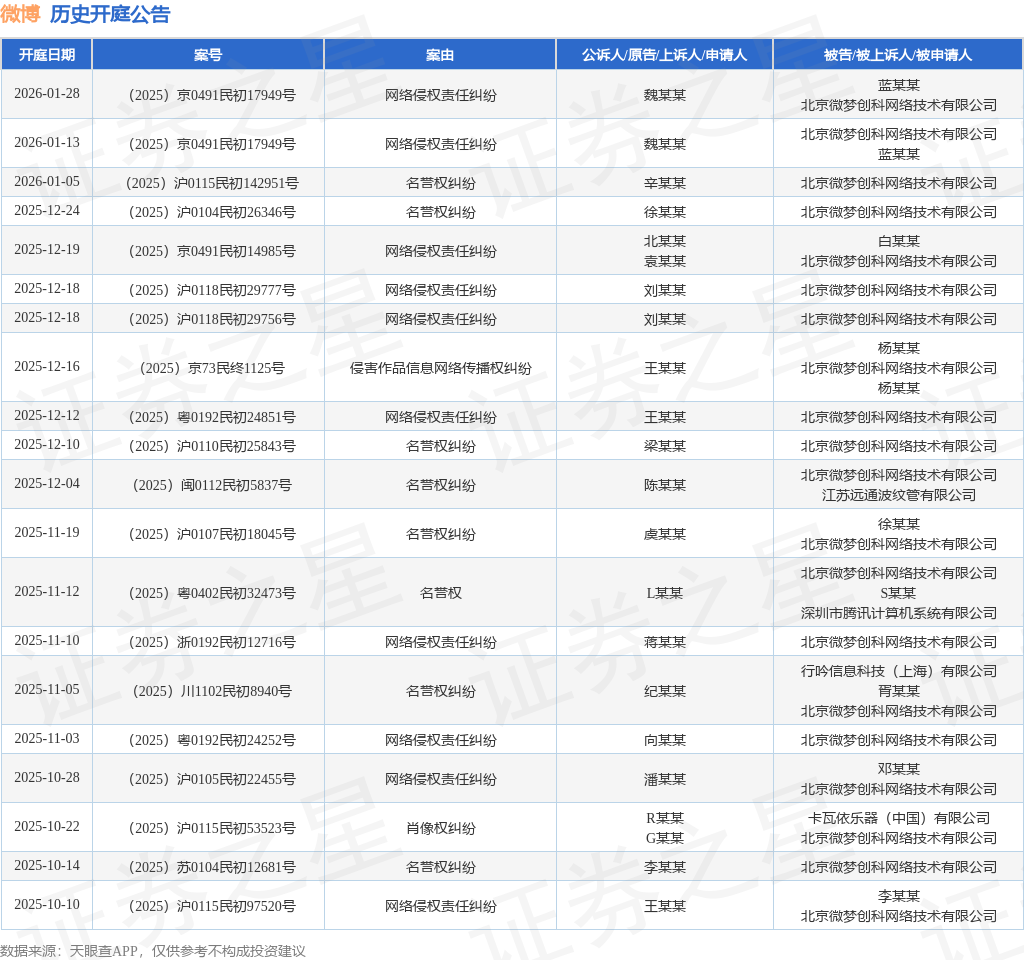Select case number (2025)苏0104民初12681号
The image size is (1024, 960).
pyautogui.click(x=212, y=867)
